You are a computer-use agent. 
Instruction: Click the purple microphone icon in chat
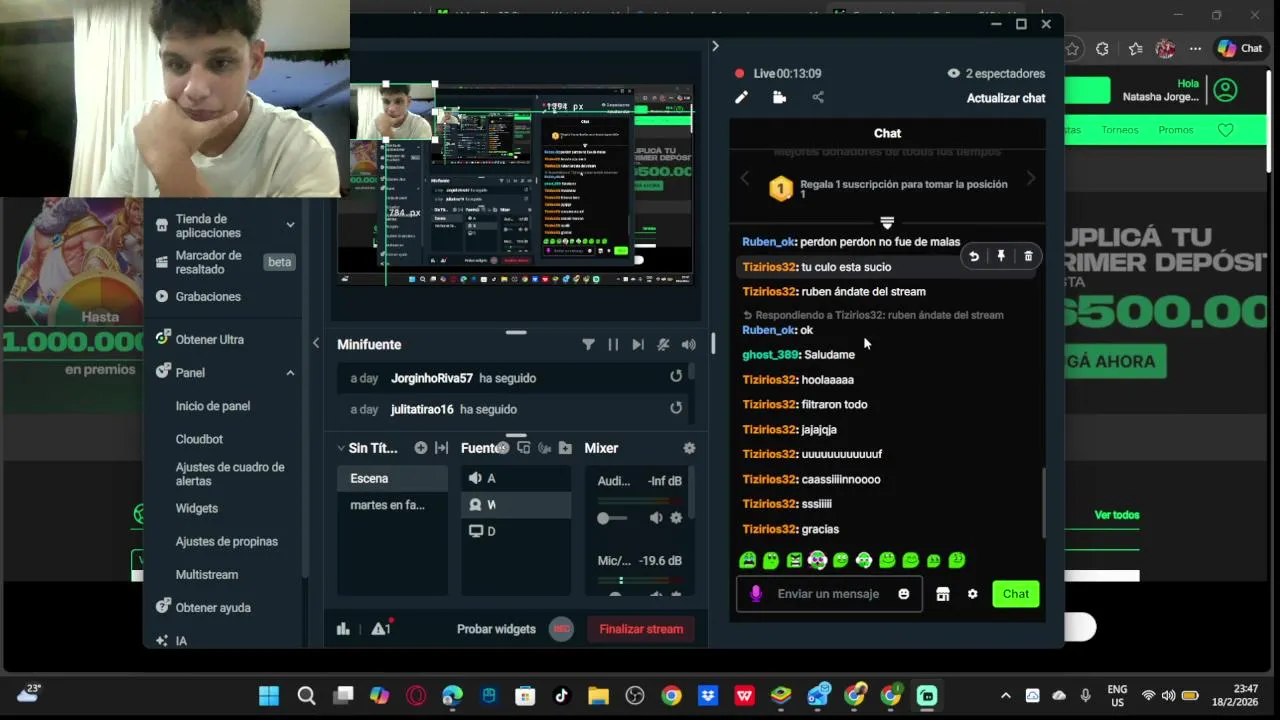(756, 594)
